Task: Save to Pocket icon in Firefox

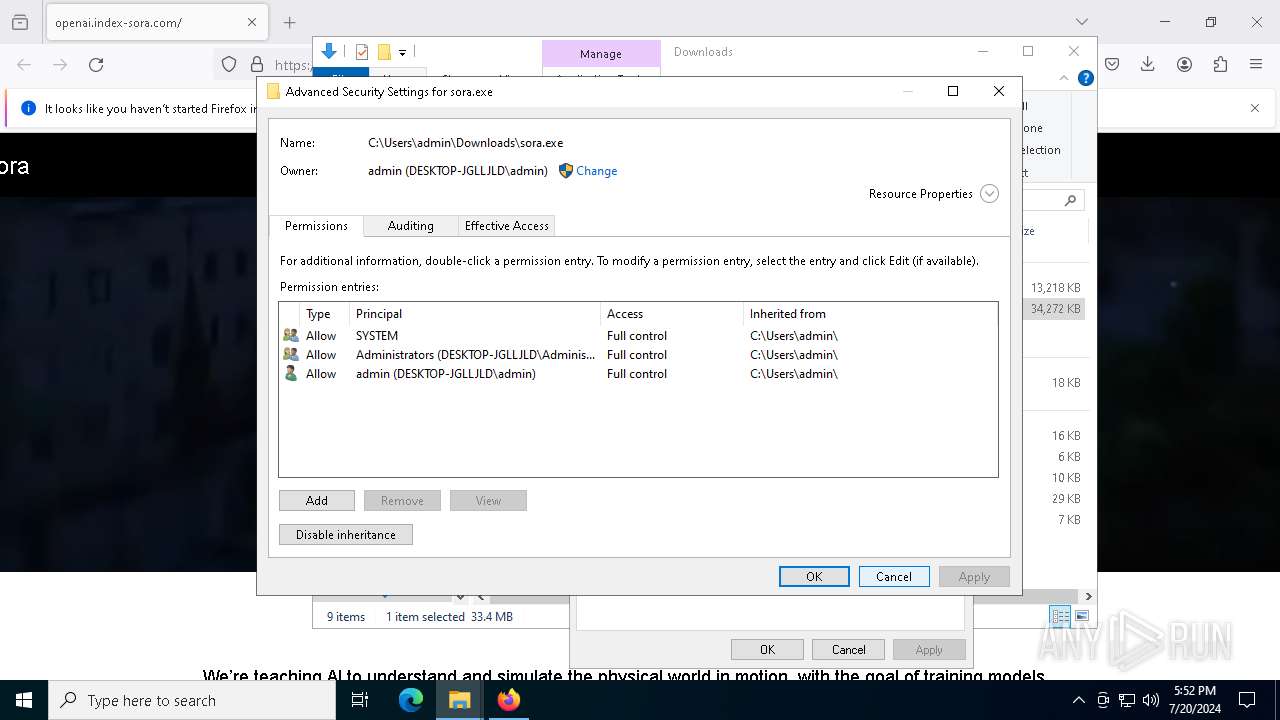Action: (x=1112, y=64)
